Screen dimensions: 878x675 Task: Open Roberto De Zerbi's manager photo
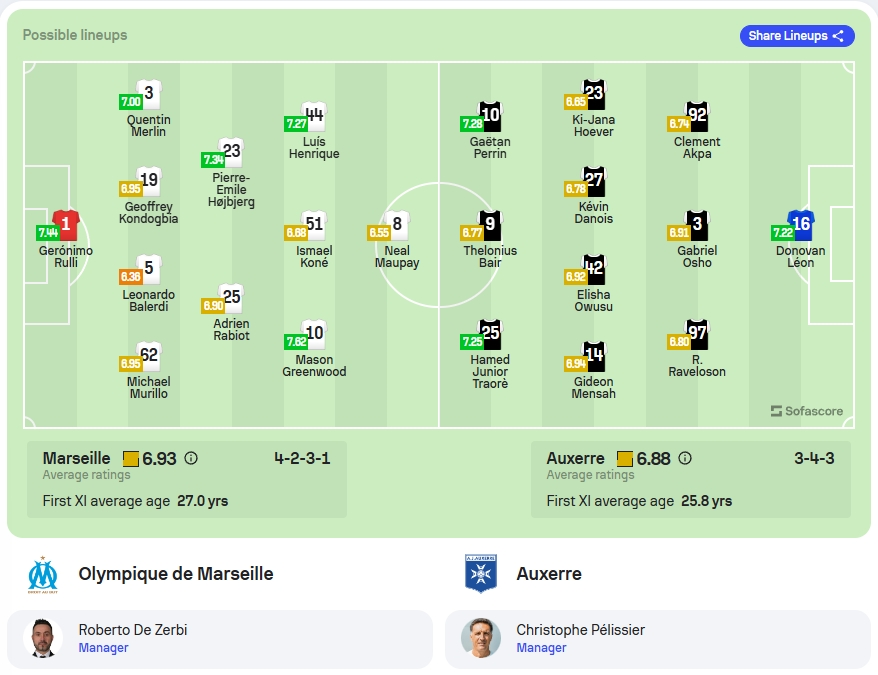pyautogui.click(x=43, y=638)
